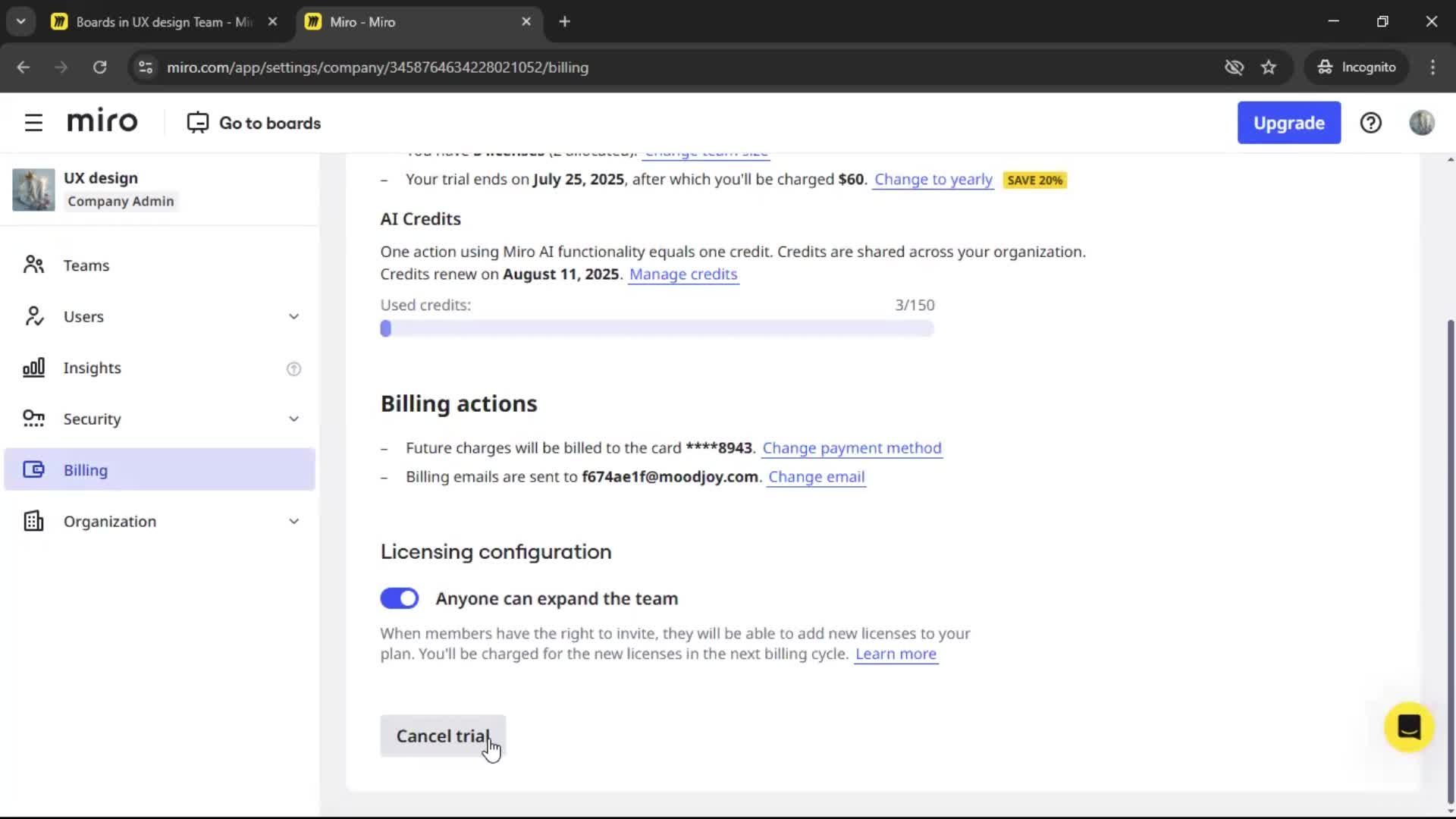Open Manage credits link
This screenshot has height=819, width=1456.
pyautogui.click(x=683, y=274)
